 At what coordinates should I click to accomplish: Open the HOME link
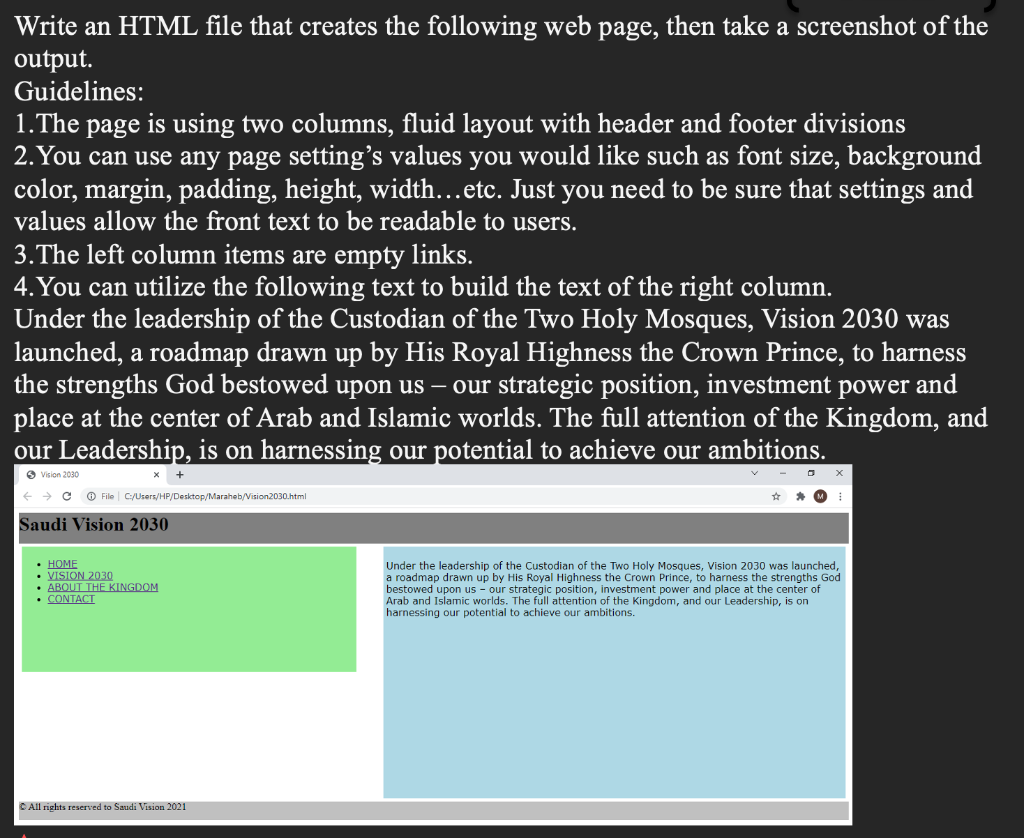pos(62,563)
